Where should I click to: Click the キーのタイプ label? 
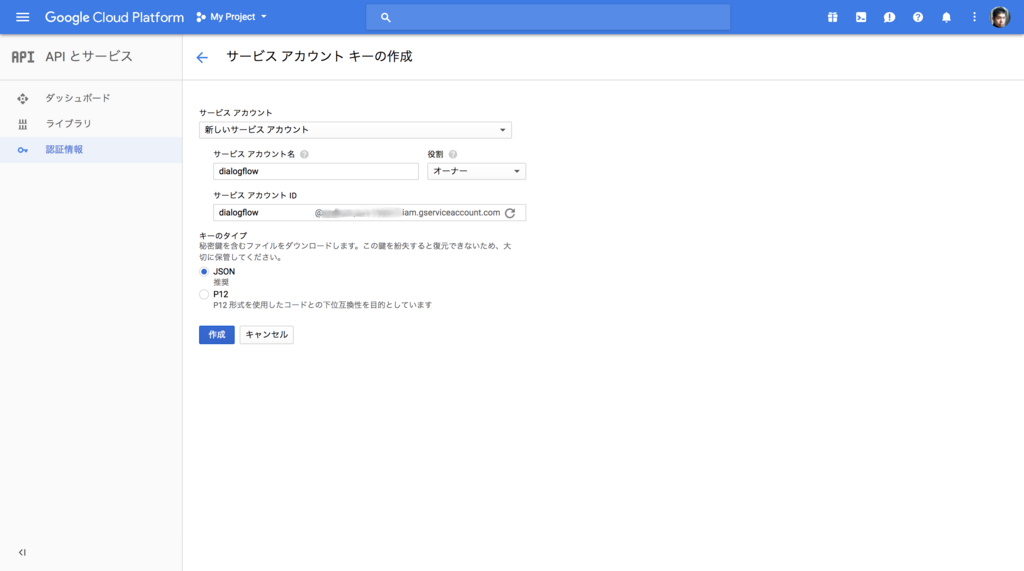(x=223, y=235)
